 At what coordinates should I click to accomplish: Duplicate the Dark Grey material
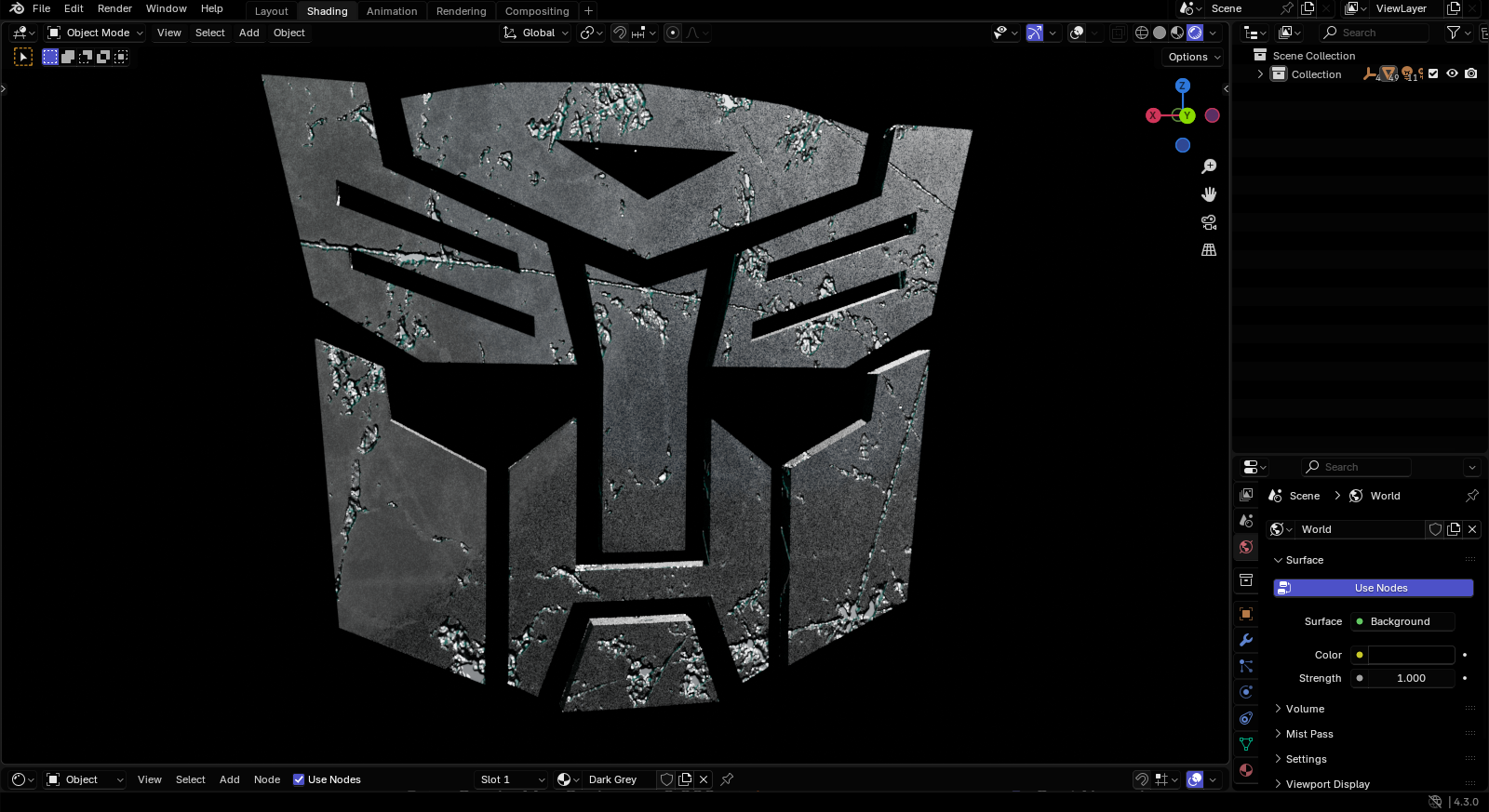click(x=685, y=779)
